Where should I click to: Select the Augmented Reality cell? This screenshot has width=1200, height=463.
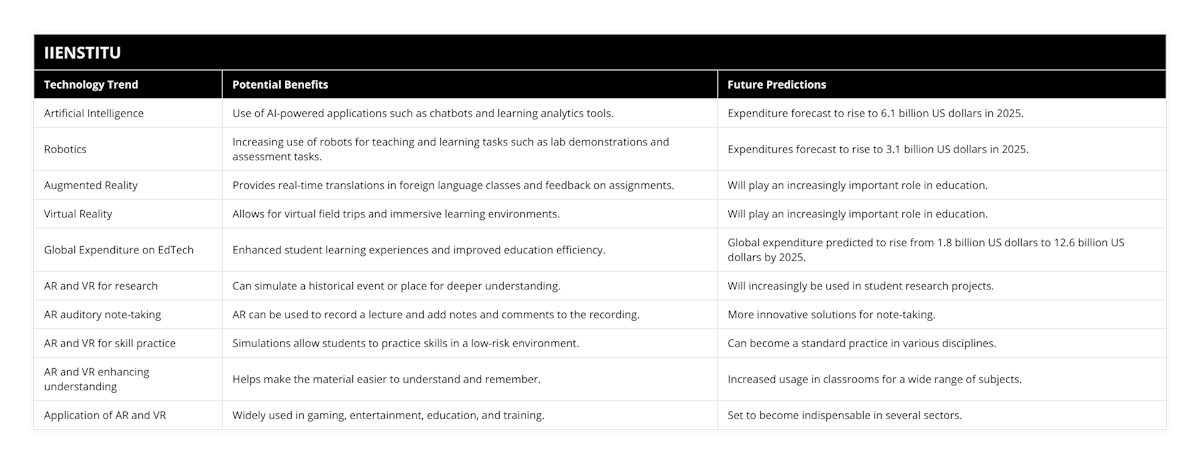[x=91, y=185]
